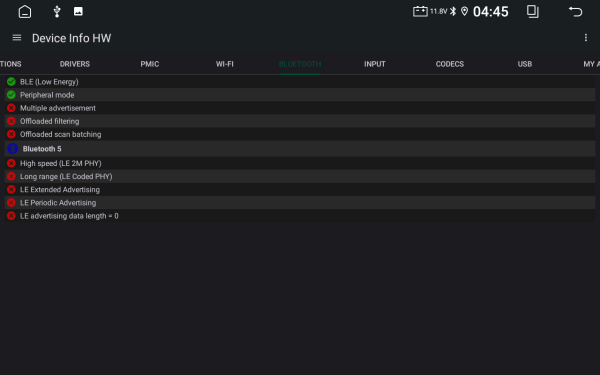The width and height of the screenshot is (600, 375).
Task: Open the hamburger navigation menu
Action: point(17,38)
